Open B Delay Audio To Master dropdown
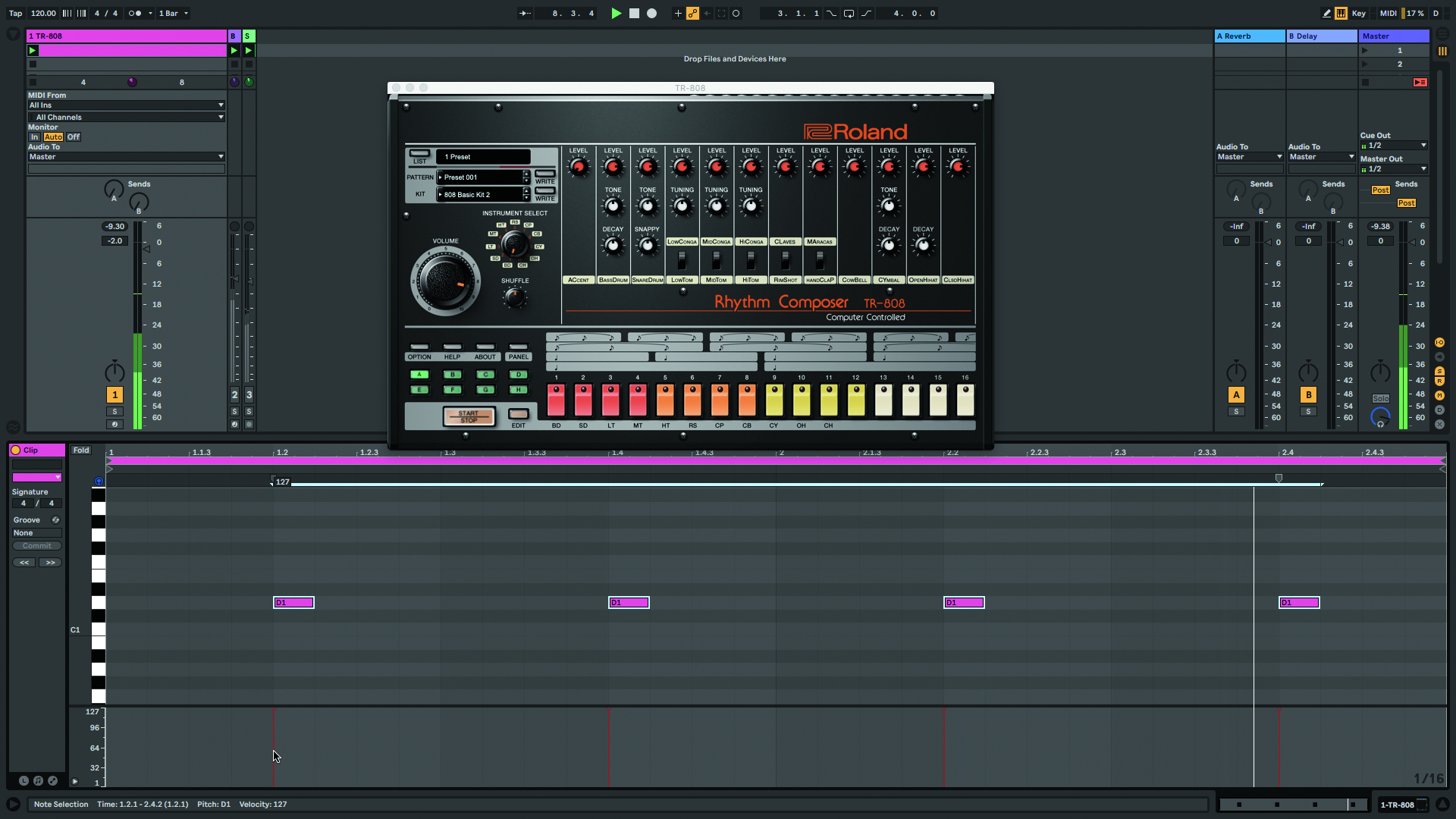The width and height of the screenshot is (1456, 819). (1321, 157)
